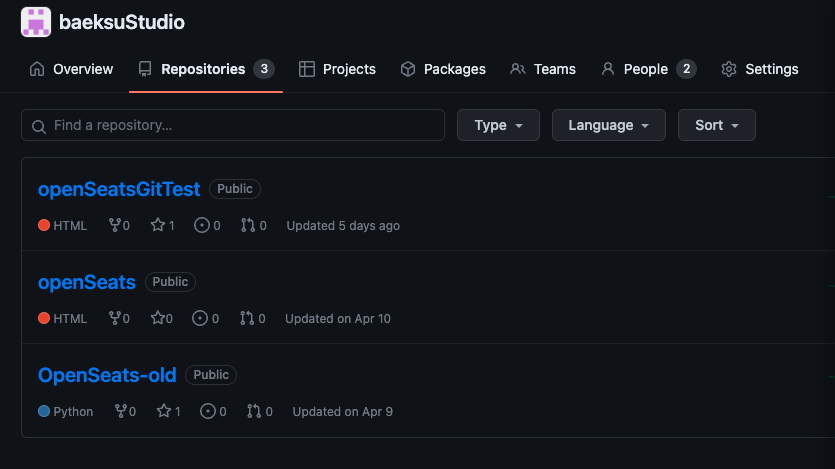Open the Teams tab
The image size is (835, 469).
coord(543,69)
